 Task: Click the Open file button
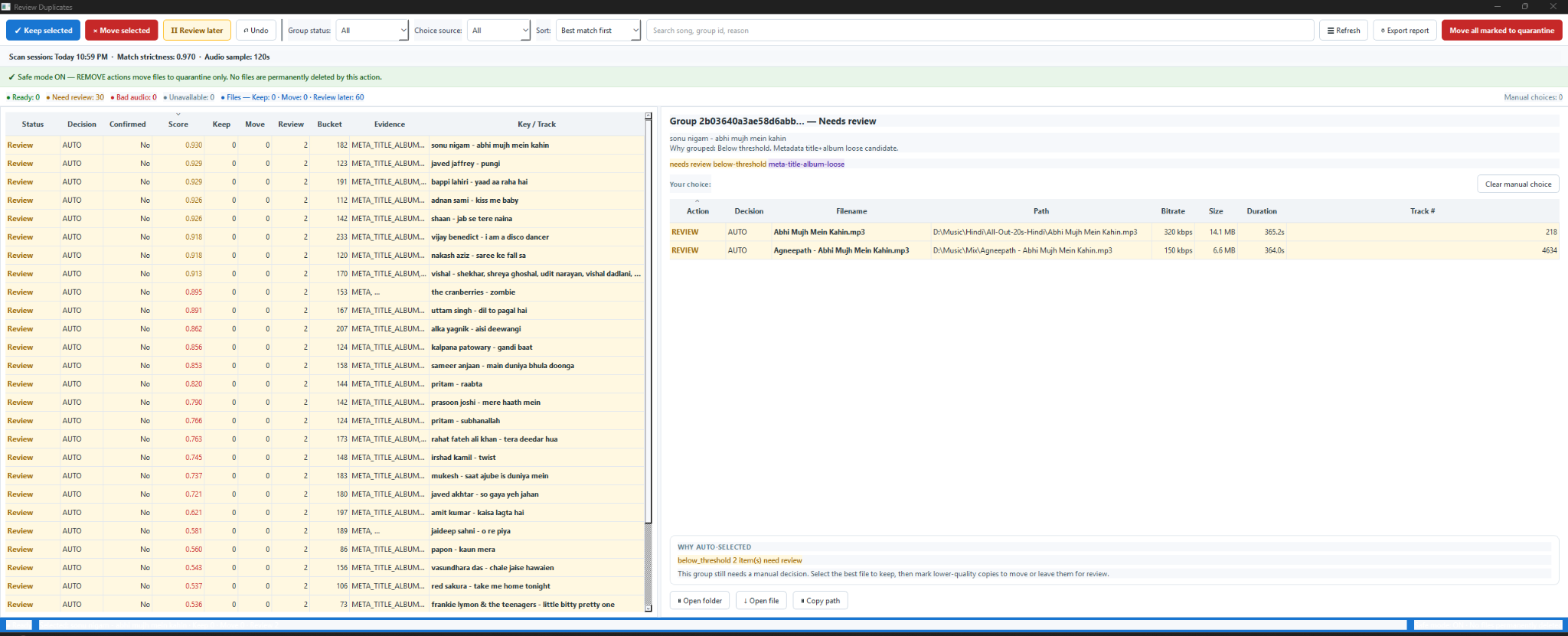(x=761, y=601)
